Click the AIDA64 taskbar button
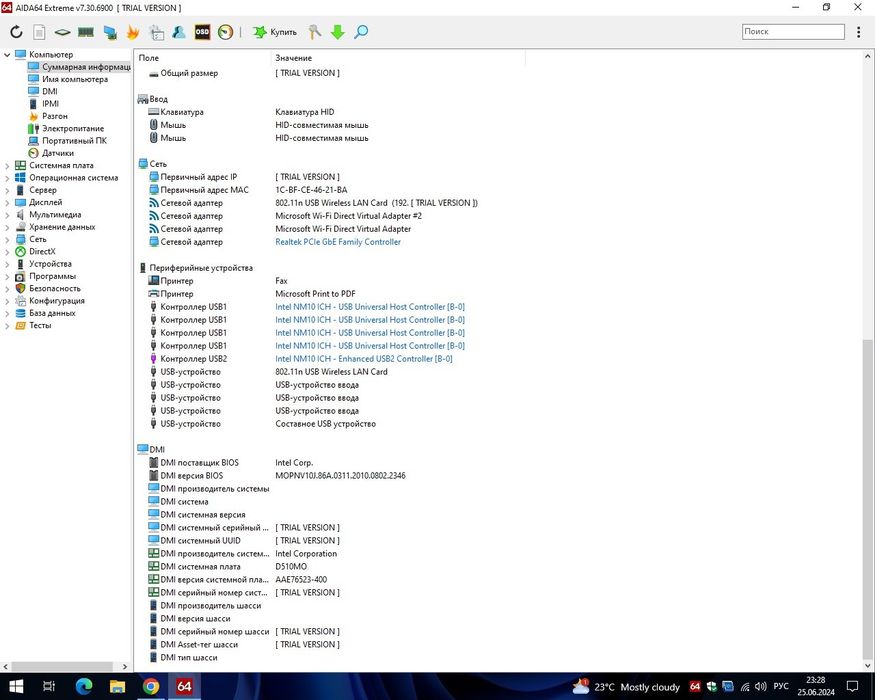 pos(184,686)
